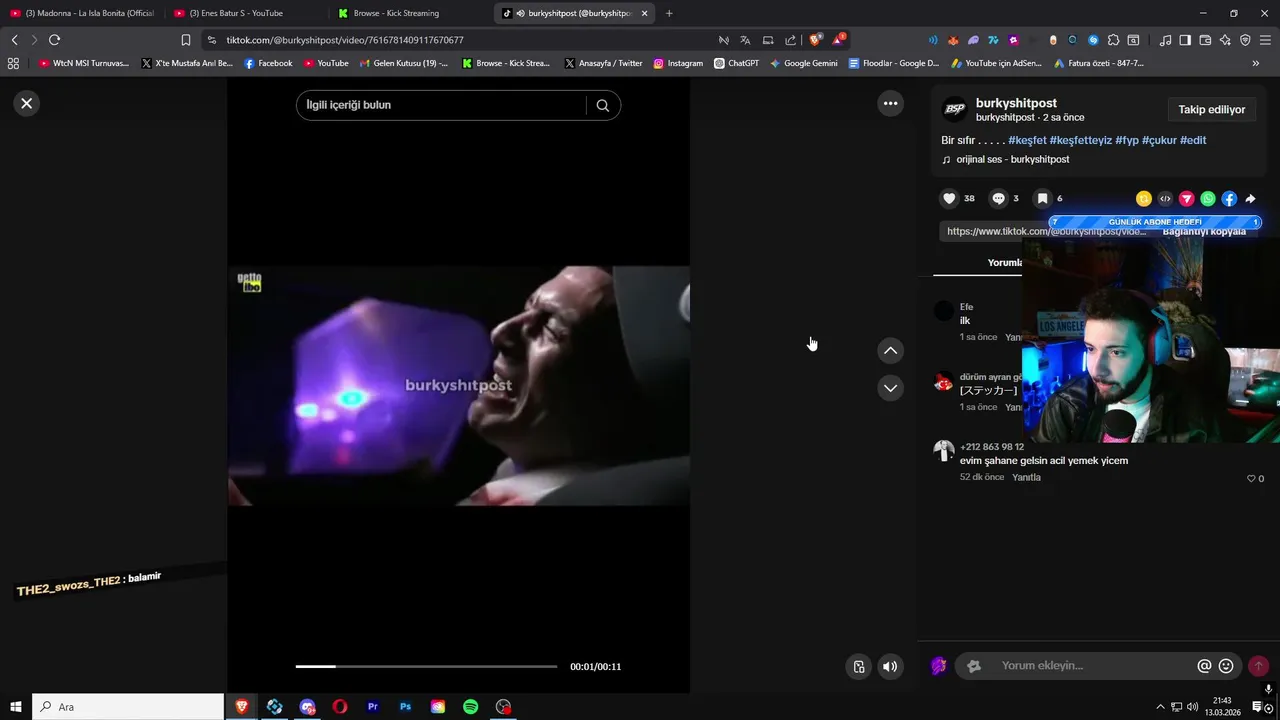
Task: Open Photoshop from the taskbar
Action: pyautogui.click(x=405, y=707)
